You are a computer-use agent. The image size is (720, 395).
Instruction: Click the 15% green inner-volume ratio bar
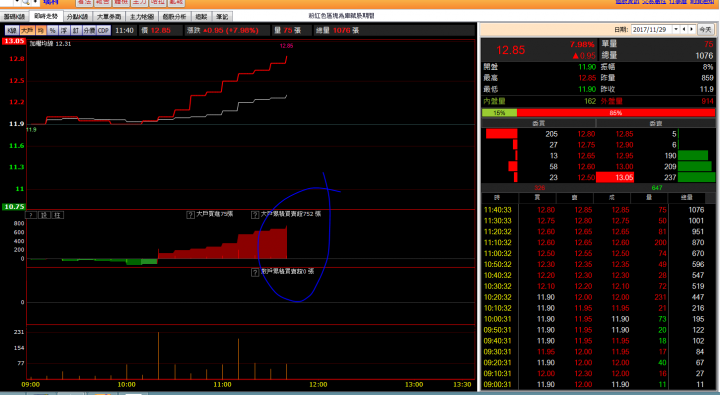point(499,113)
